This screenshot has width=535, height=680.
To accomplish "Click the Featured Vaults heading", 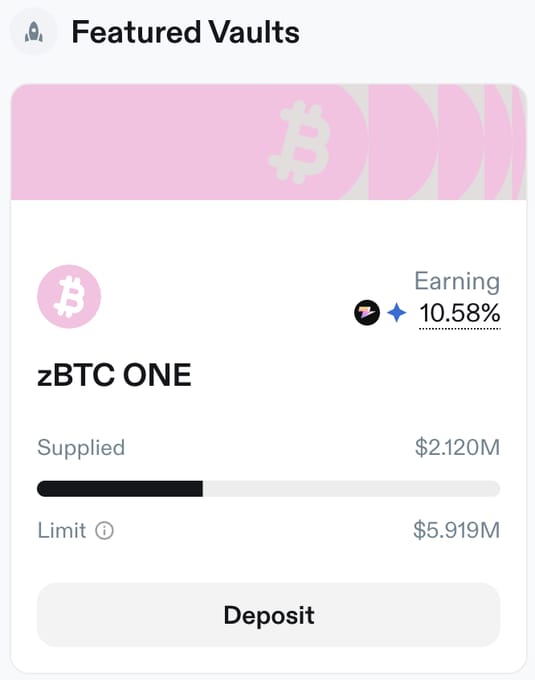I will (x=186, y=32).
